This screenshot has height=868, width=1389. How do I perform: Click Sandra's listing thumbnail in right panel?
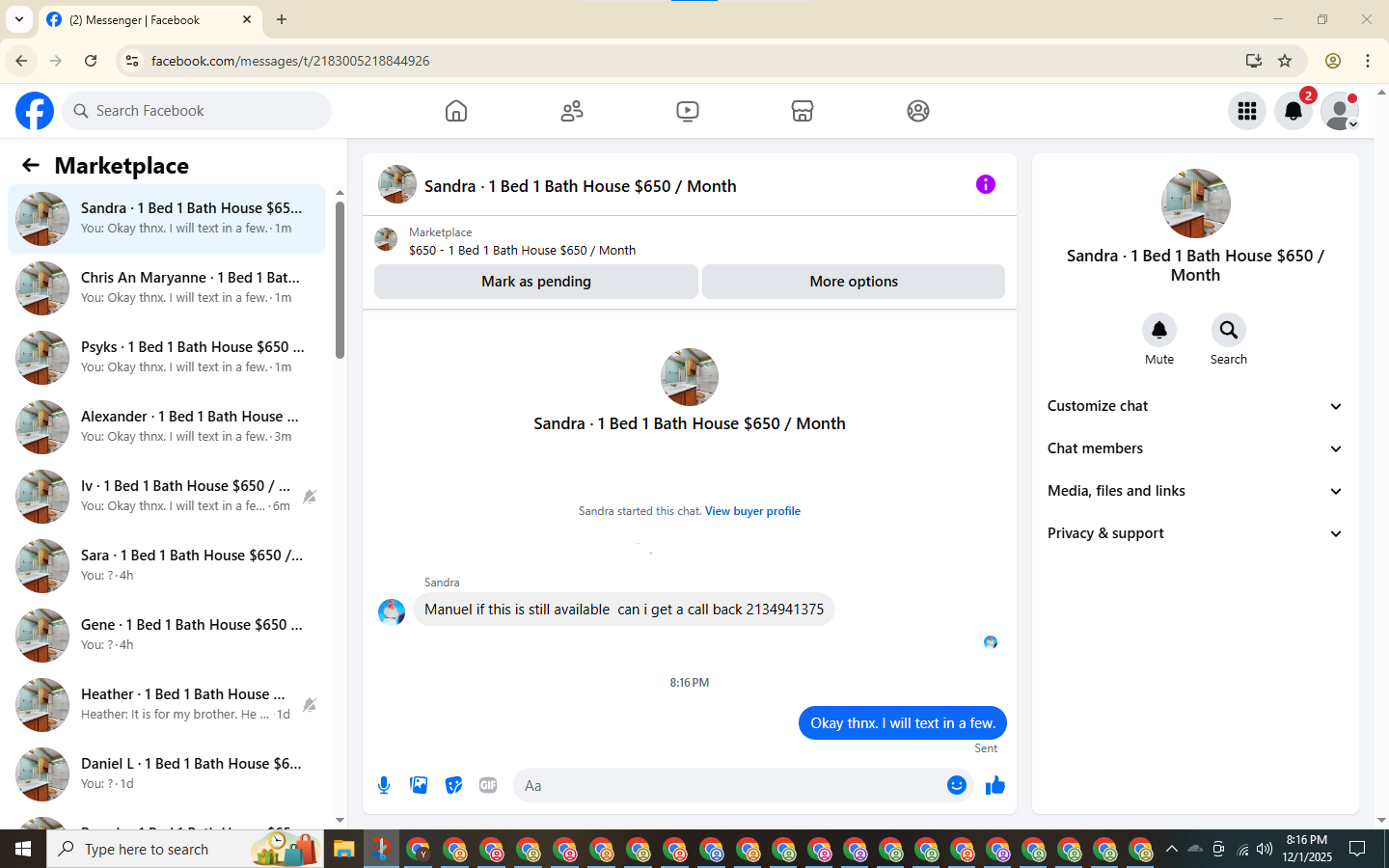1195,203
